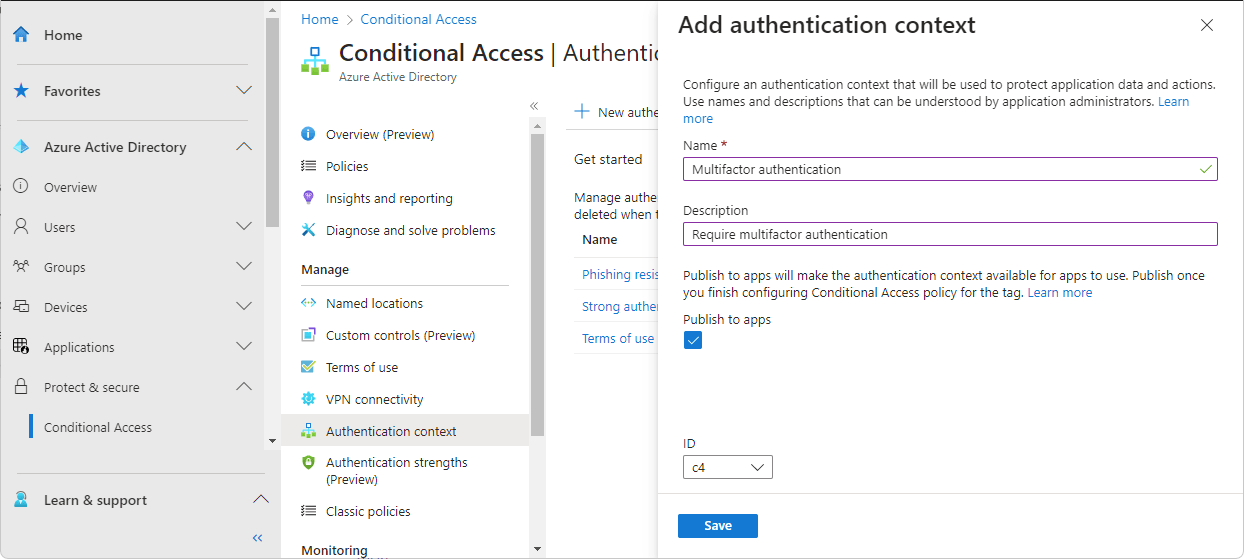
Task: Click the Diagnose and solve problems wrench icon
Action: [308, 230]
